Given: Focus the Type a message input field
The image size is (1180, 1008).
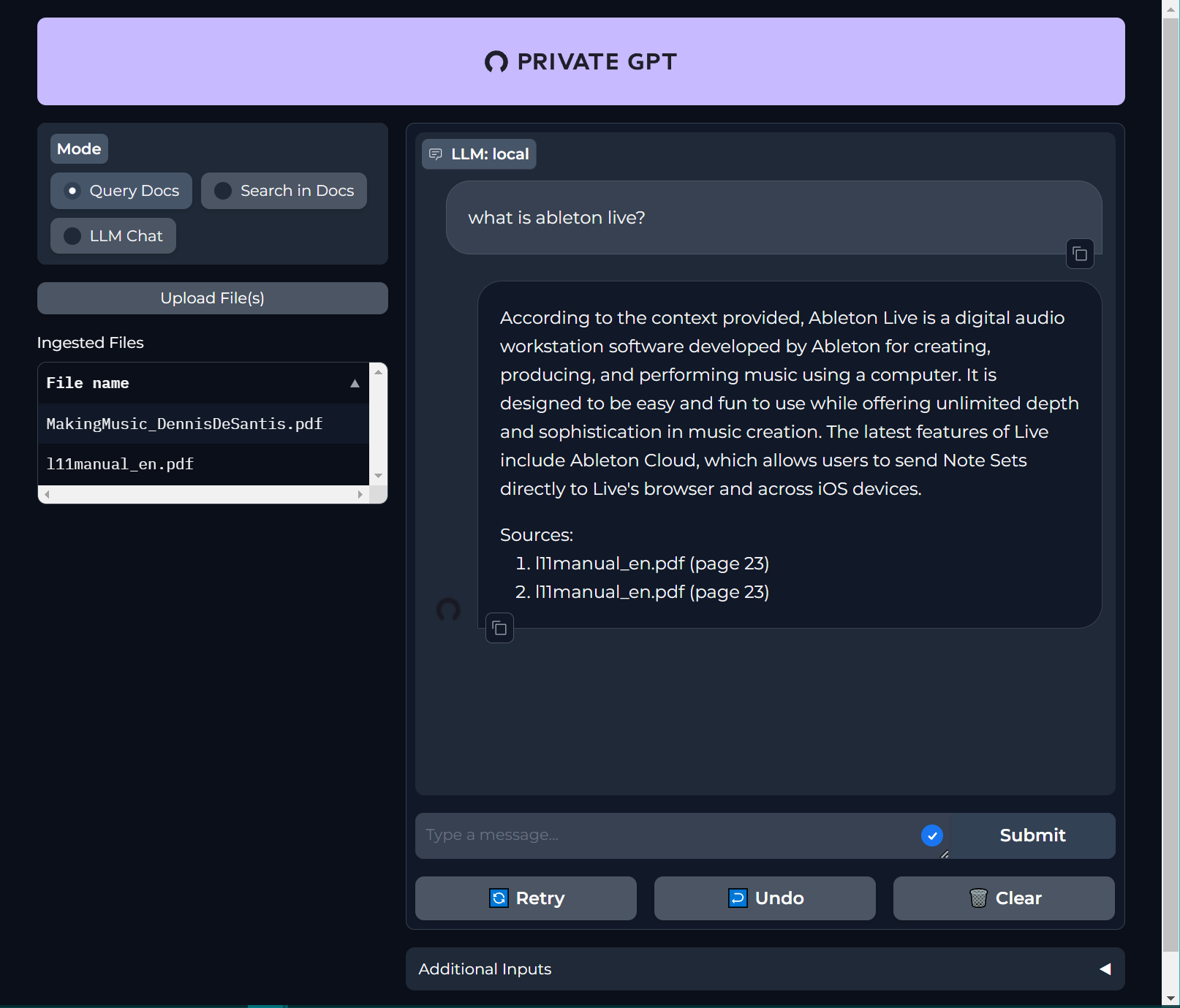Looking at the screenshot, I should coord(665,835).
